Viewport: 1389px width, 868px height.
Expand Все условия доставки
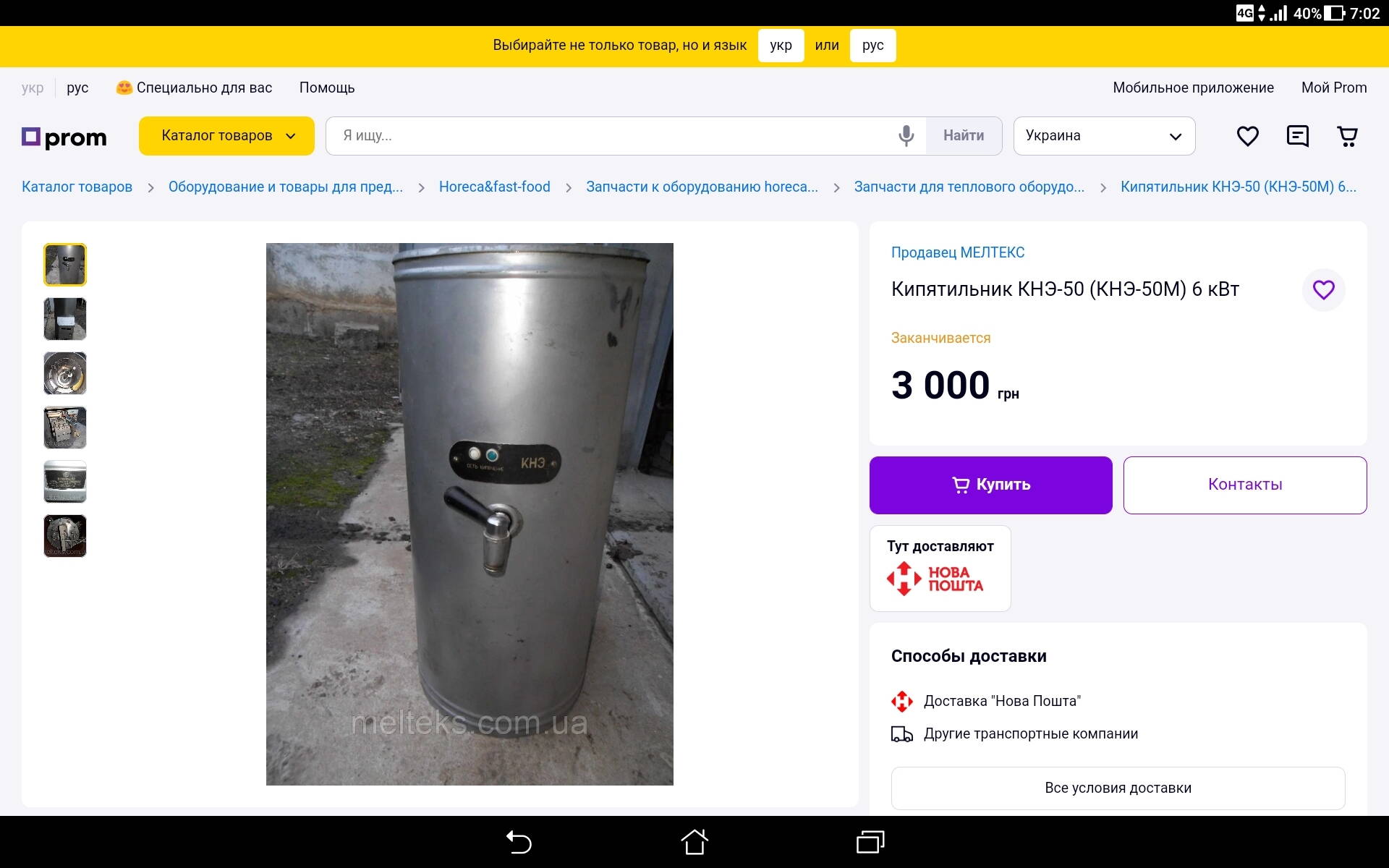(x=1117, y=788)
